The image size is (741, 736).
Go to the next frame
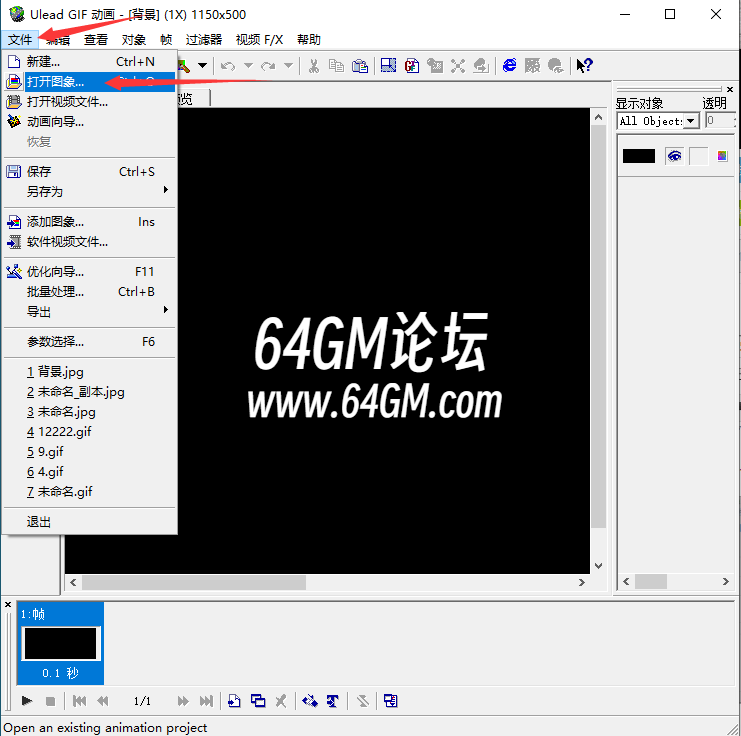tap(183, 701)
